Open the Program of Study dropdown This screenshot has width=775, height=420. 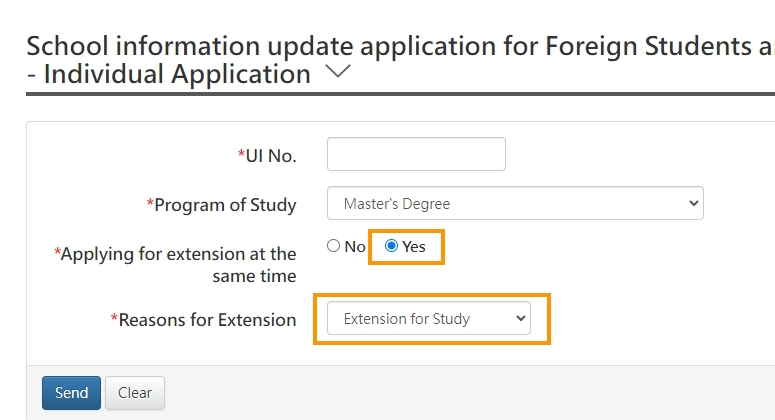pyautogui.click(x=515, y=203)
